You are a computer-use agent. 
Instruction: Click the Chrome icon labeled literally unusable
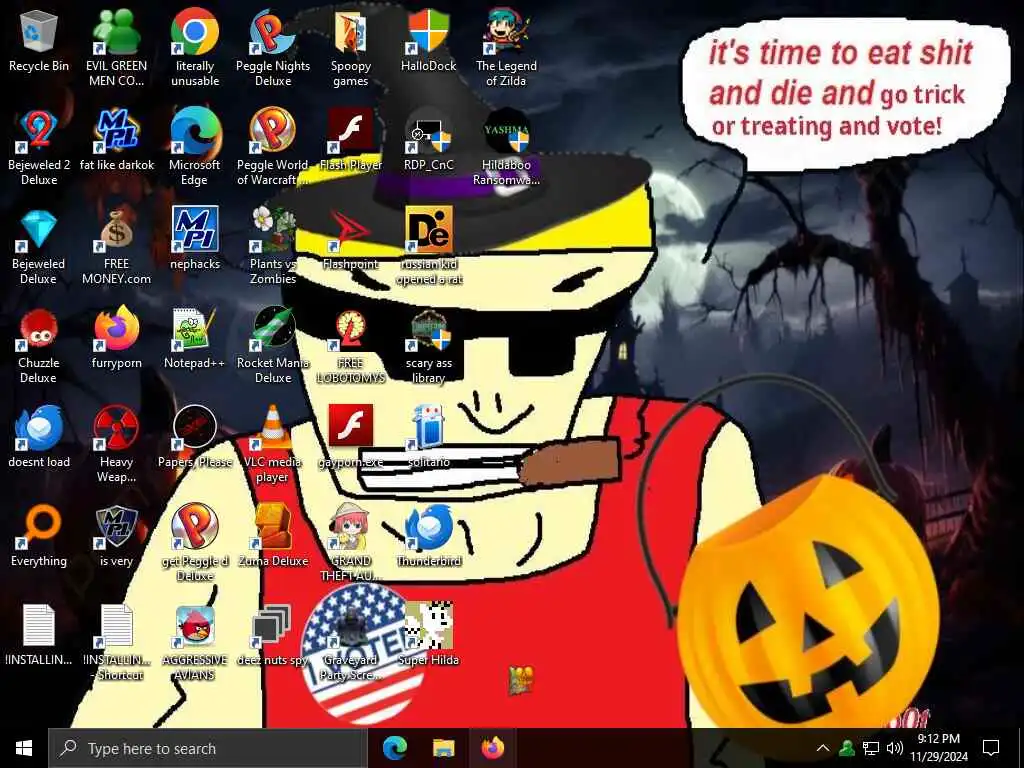pyautogui.click(x=195, y=33)
